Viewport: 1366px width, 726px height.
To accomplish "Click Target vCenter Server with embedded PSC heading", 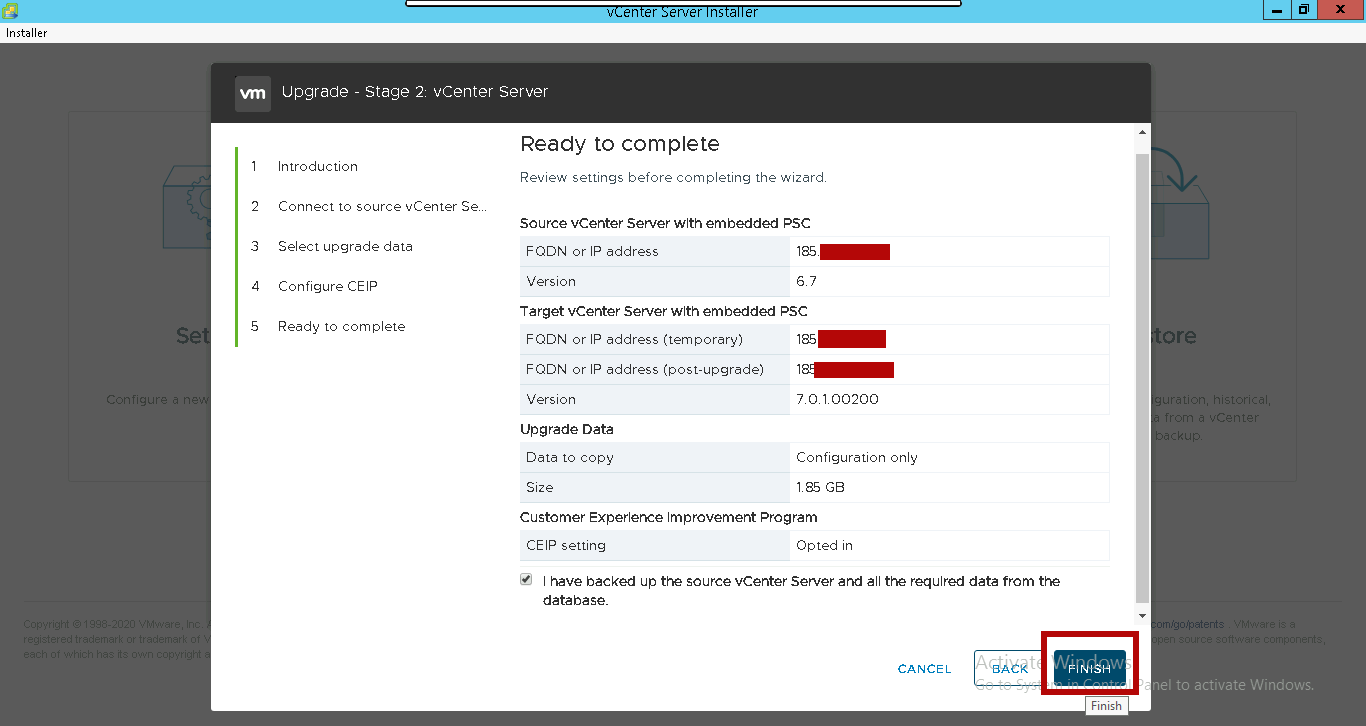I will tap(664, 311).
